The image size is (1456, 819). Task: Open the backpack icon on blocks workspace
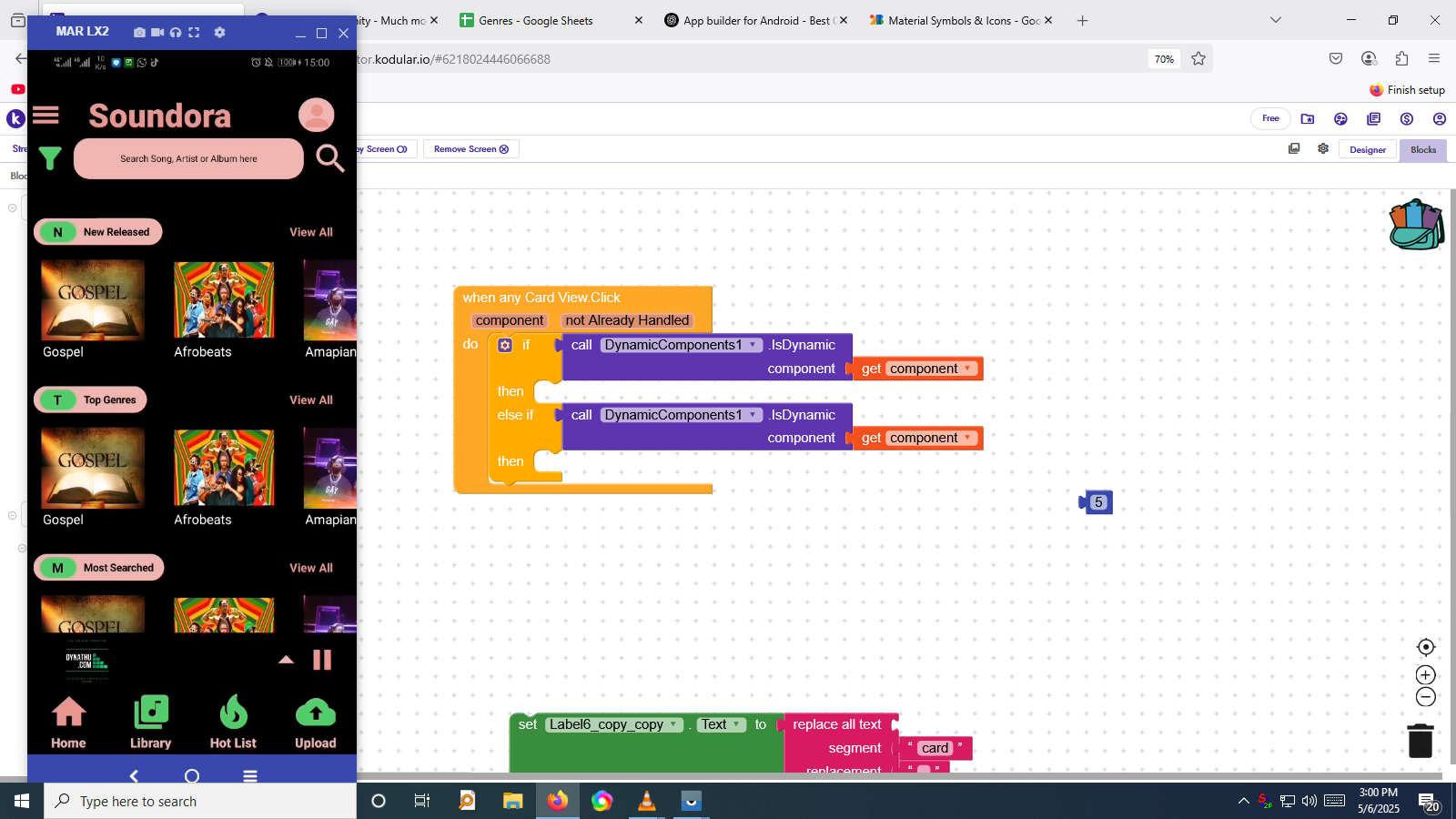[x=1416, y=225]
